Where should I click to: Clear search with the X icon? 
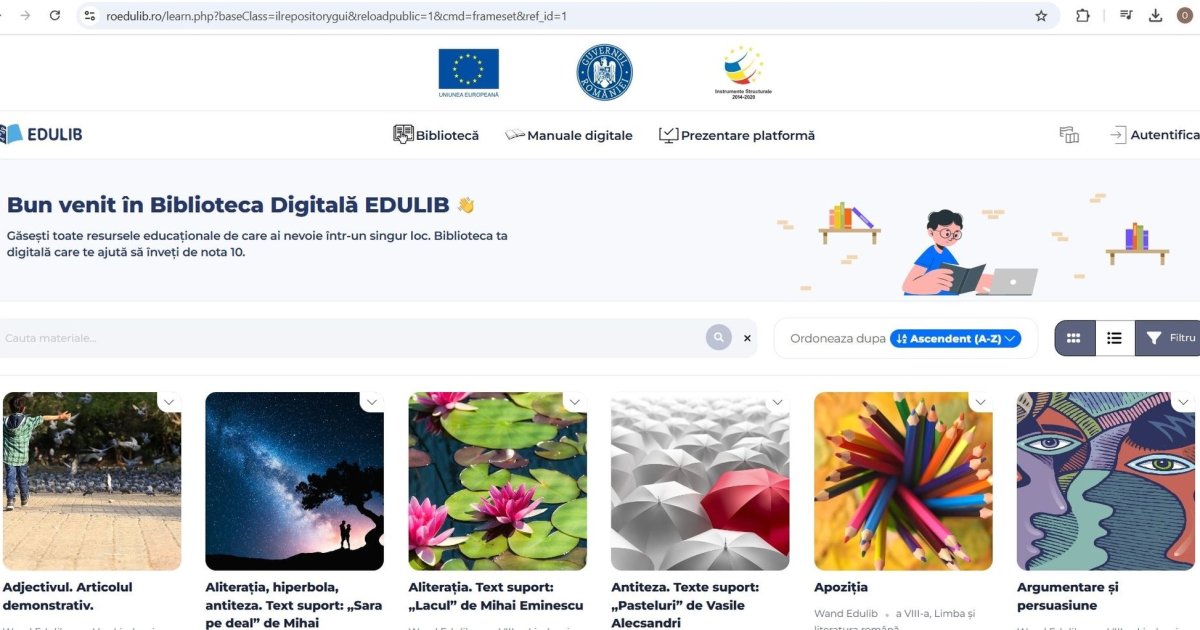pyautogui.click(x=747, y=338)
